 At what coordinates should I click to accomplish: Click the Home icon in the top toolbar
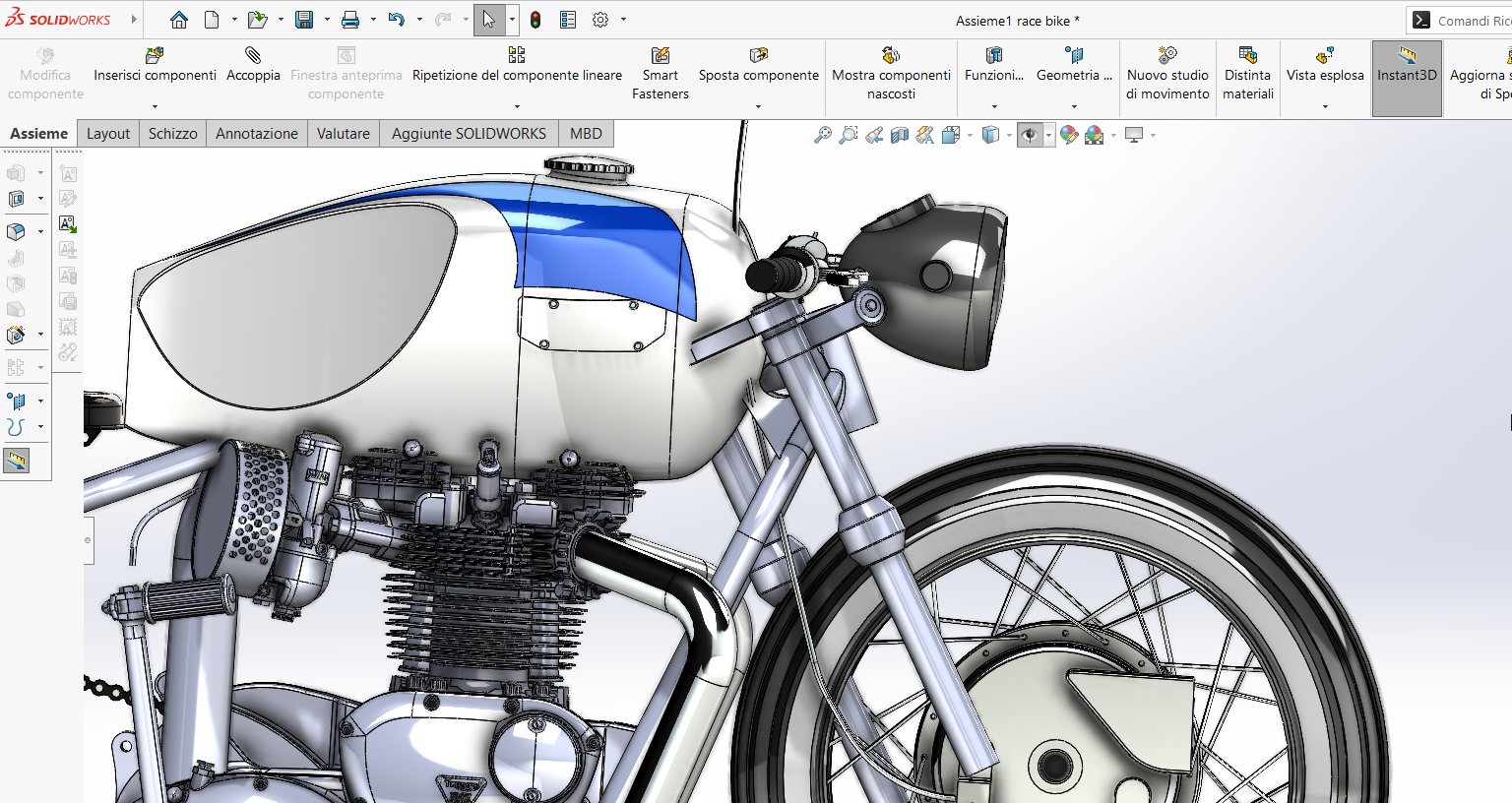[178, 20]
